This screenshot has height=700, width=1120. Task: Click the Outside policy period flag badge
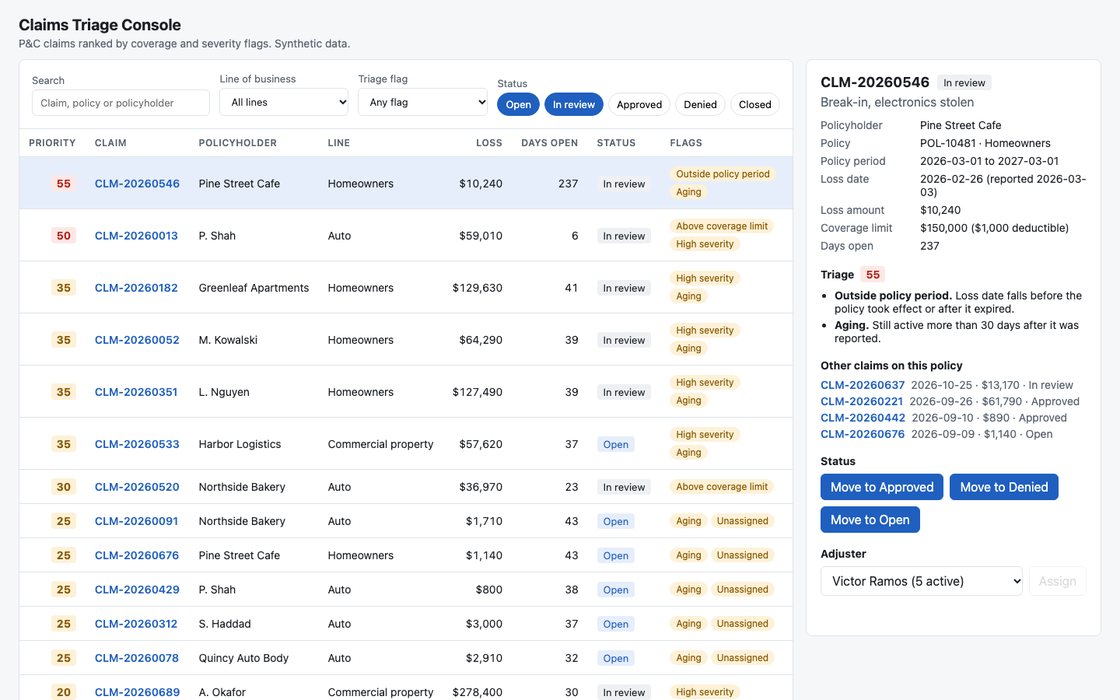(x=723, y=174)
